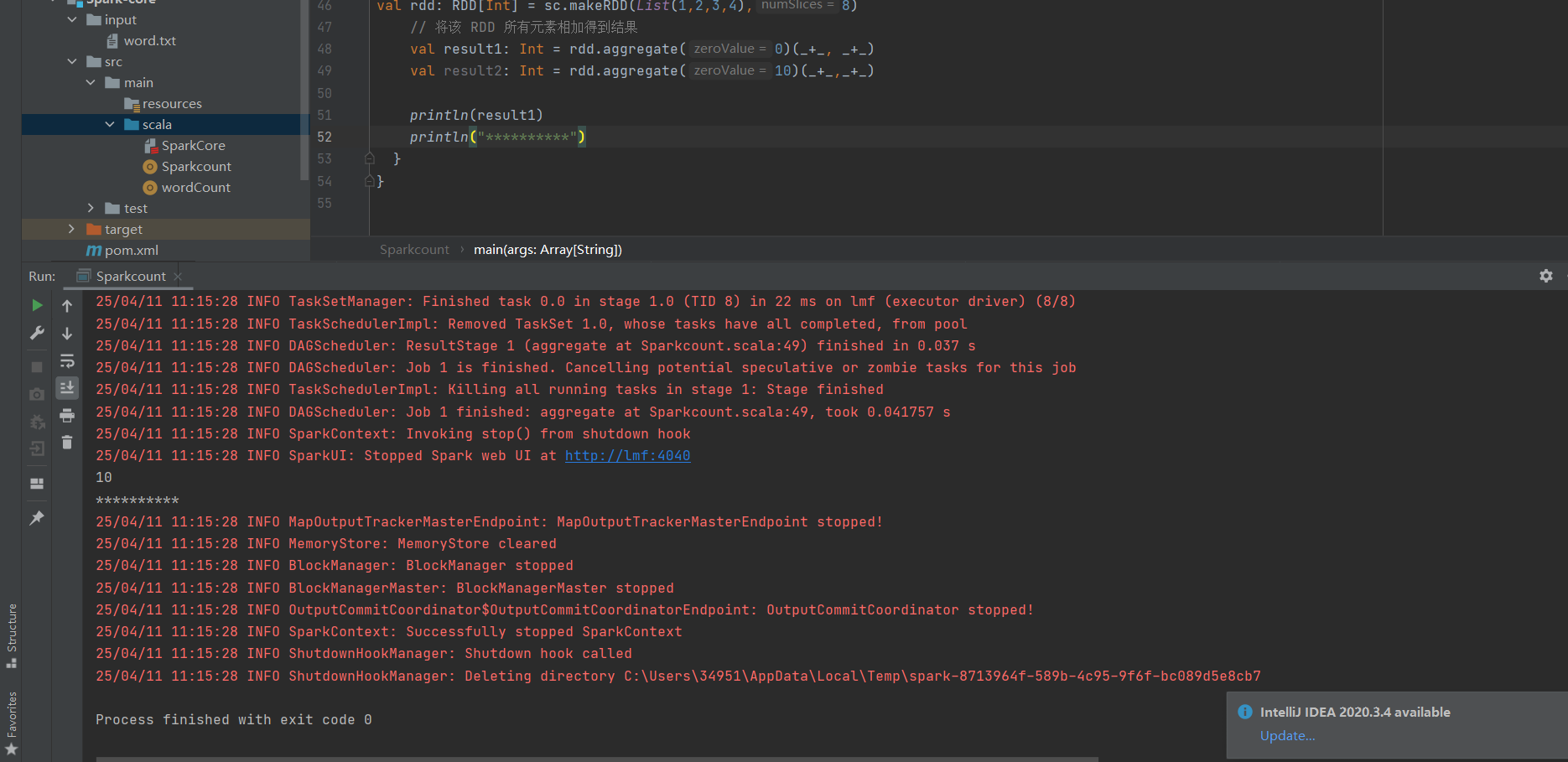Collapse the scala folder
The width and height of the screenshot is (1568, 762).
110,124
